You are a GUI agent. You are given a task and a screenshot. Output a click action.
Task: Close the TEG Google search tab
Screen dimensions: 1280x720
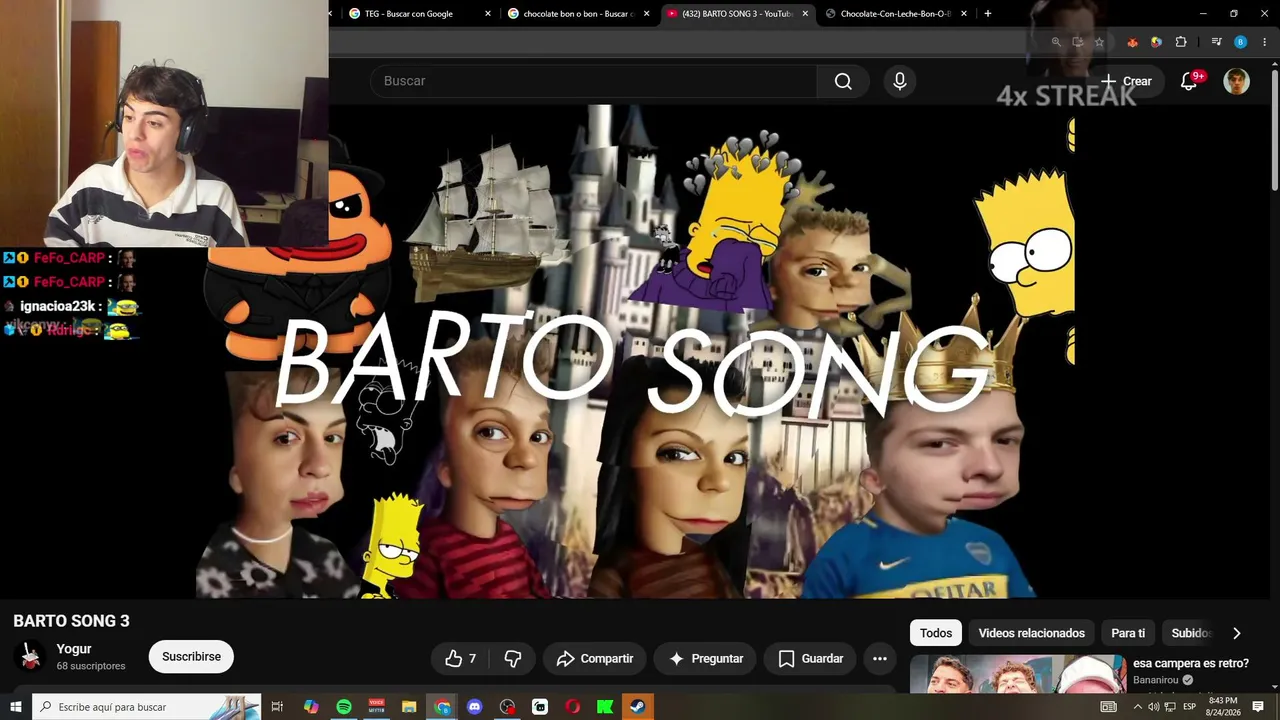488,14
